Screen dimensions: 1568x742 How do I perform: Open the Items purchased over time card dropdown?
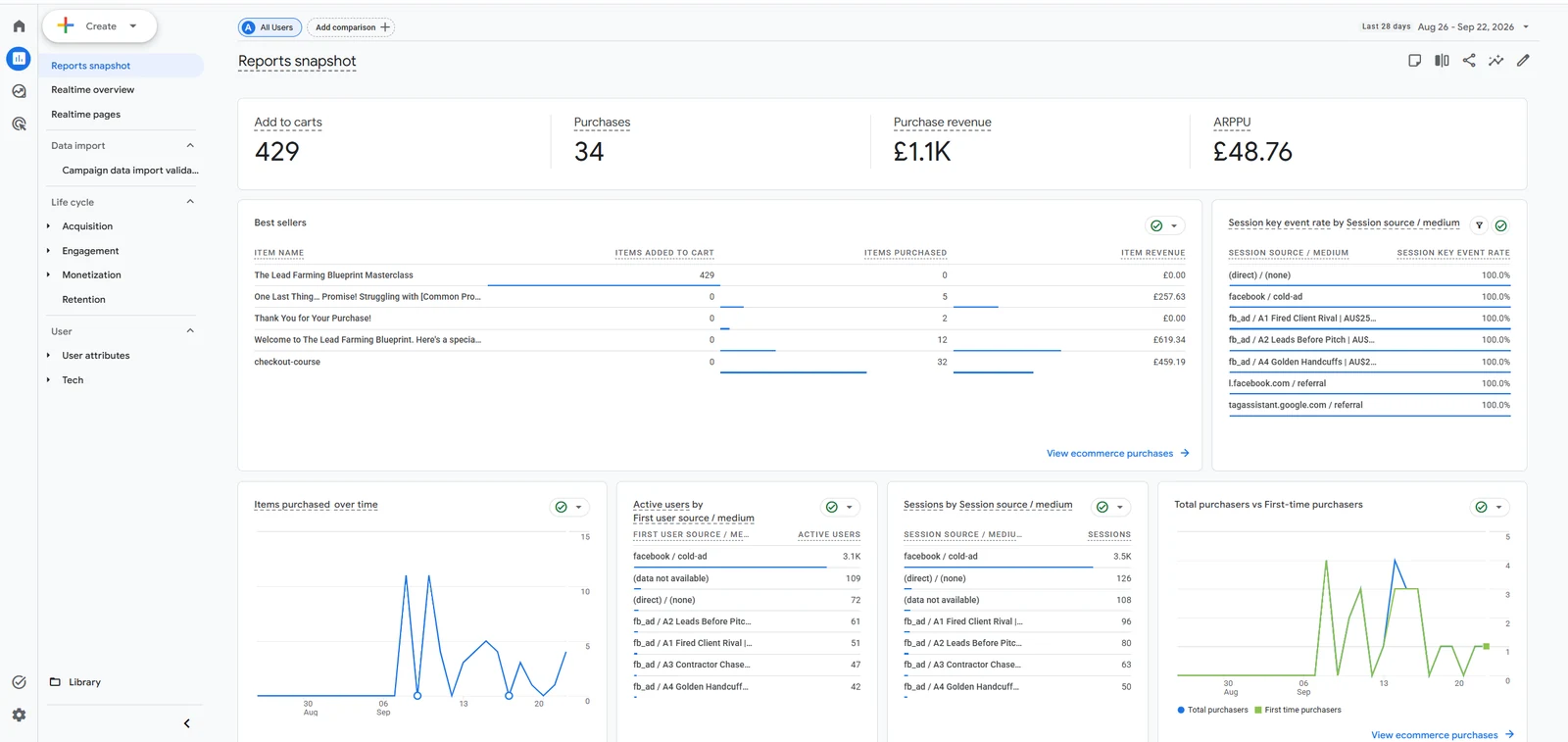[x=569, y=507]
